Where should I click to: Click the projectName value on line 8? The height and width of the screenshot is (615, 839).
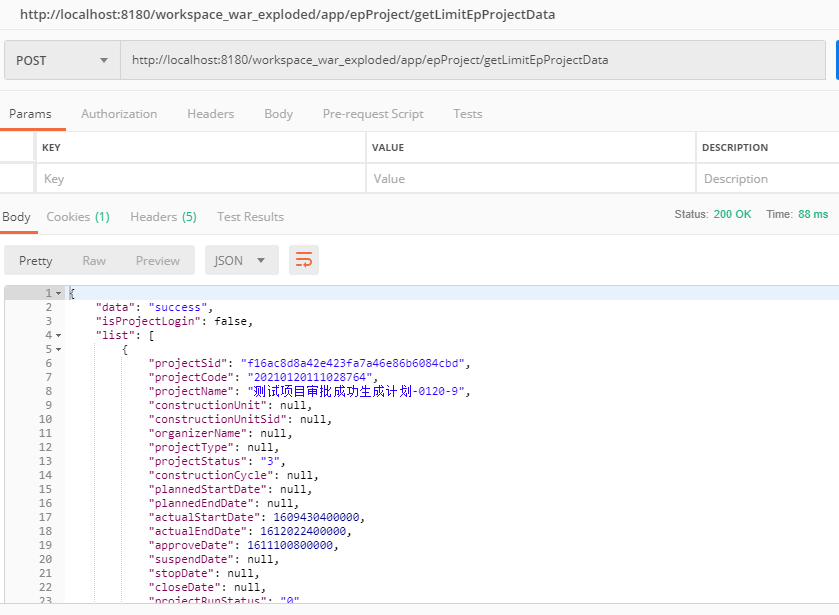coord(356,391)
